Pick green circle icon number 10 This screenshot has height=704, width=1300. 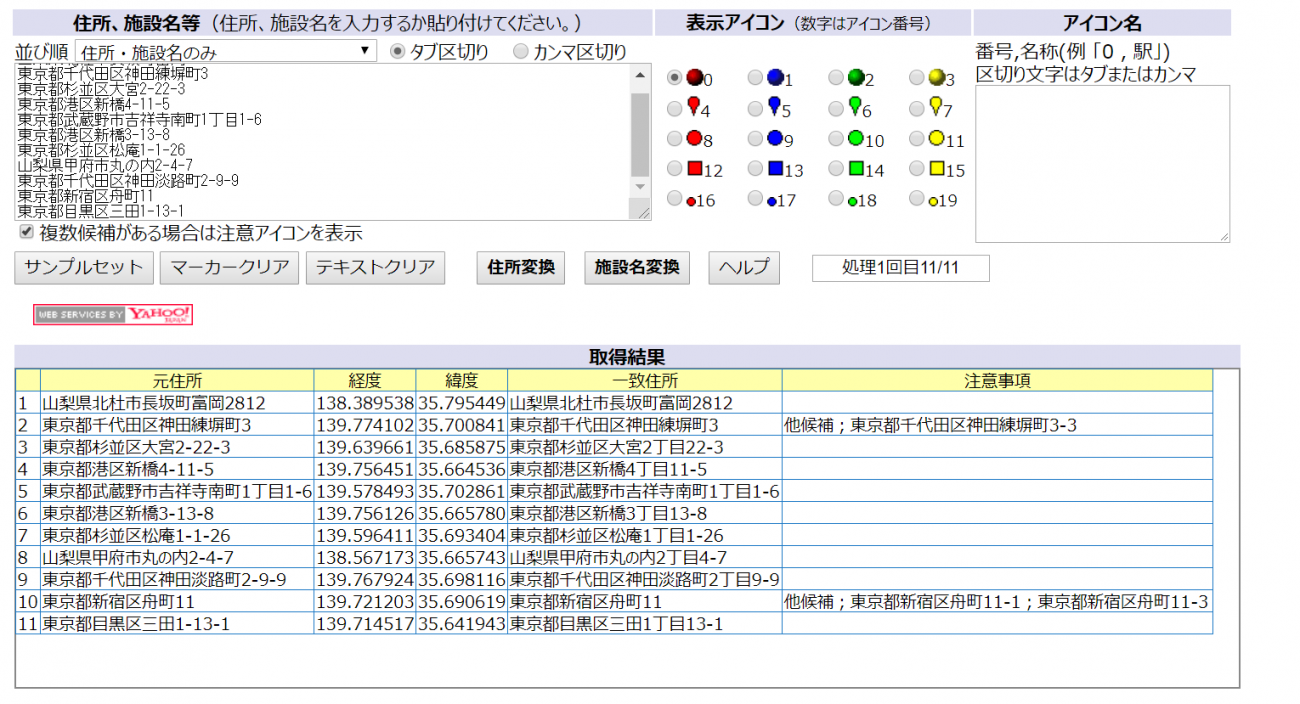click(836, 139)
